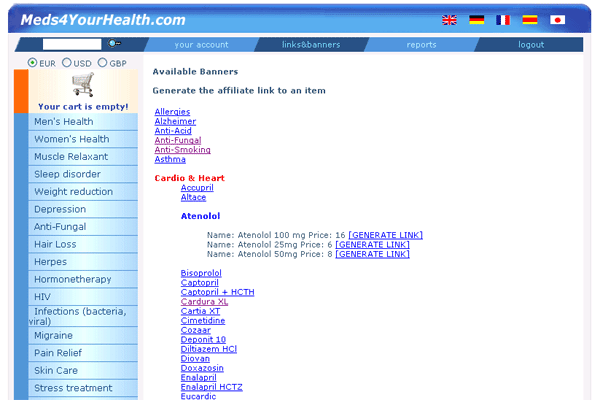Screen dimensions: 600x400
Task: Switch language using the Spanish flag
Action: (530, 20)
